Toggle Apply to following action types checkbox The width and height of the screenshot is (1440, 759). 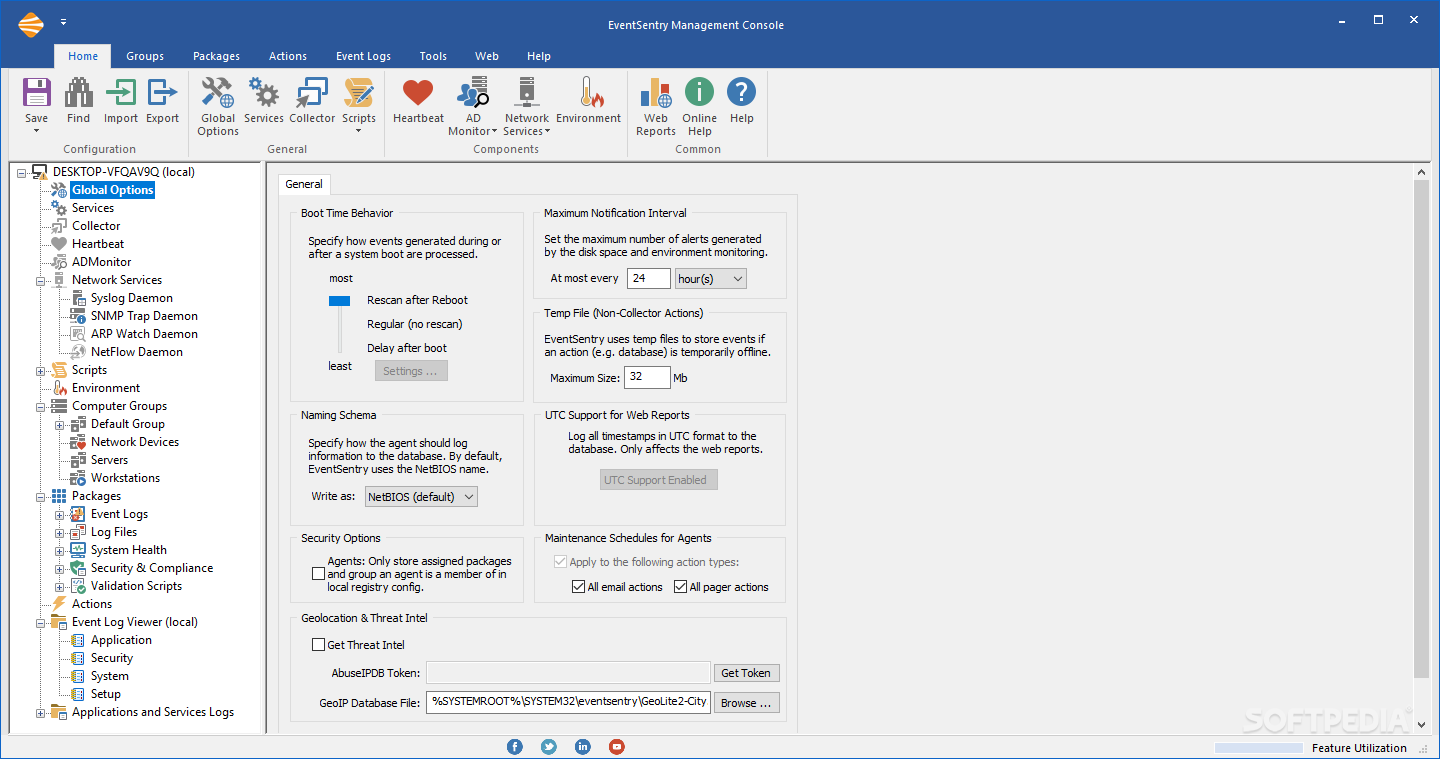(560, 562)
